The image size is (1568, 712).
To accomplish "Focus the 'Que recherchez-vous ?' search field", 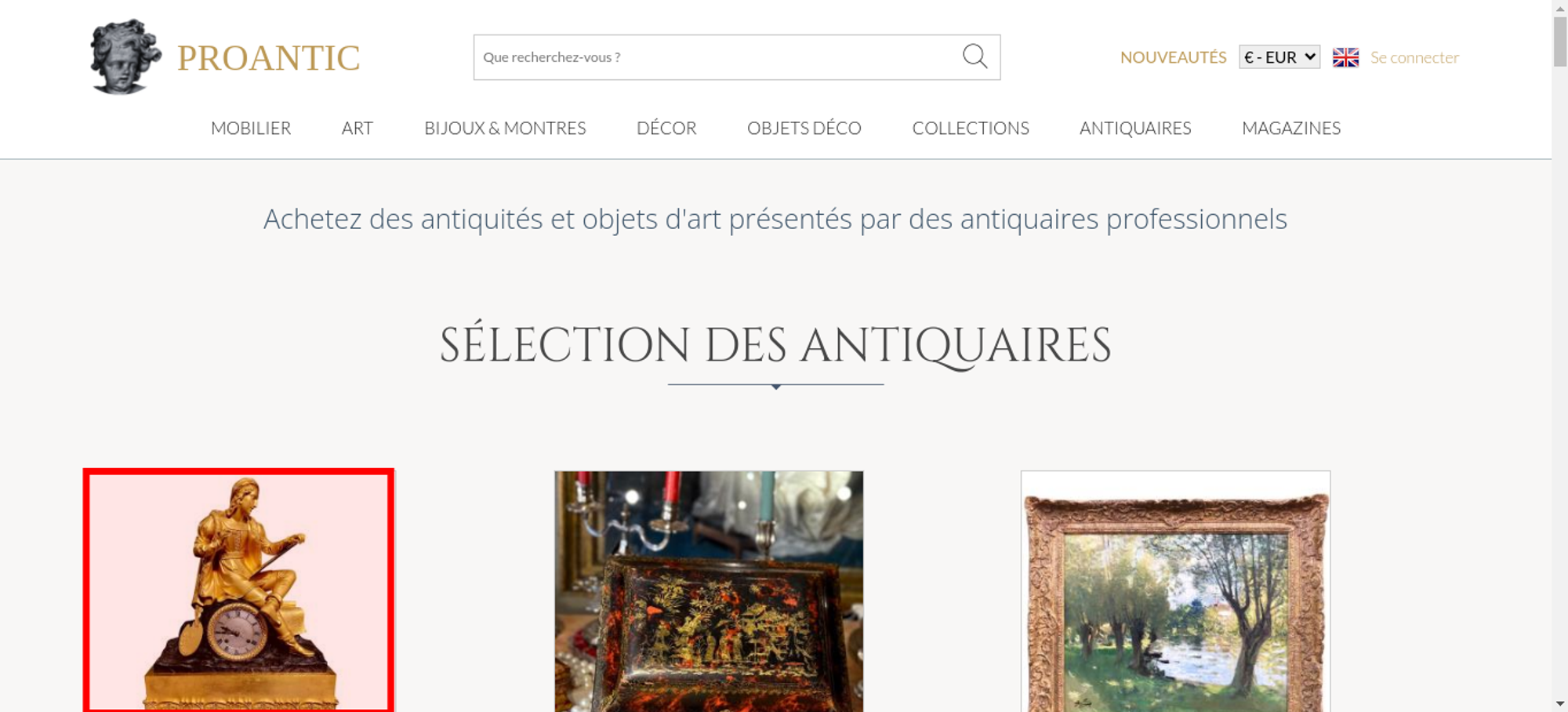I will point(717,57).
